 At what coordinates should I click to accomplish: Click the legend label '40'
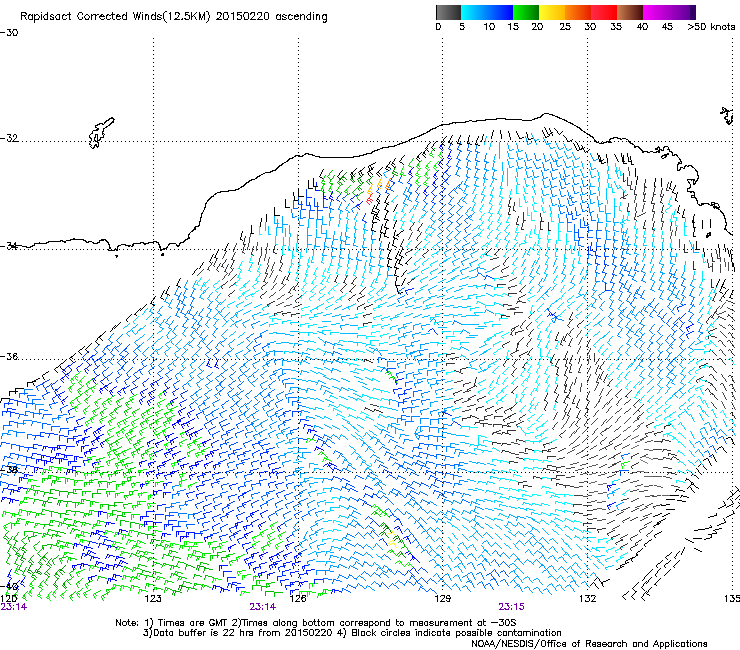pyautogui.click(x=642, y=27)
